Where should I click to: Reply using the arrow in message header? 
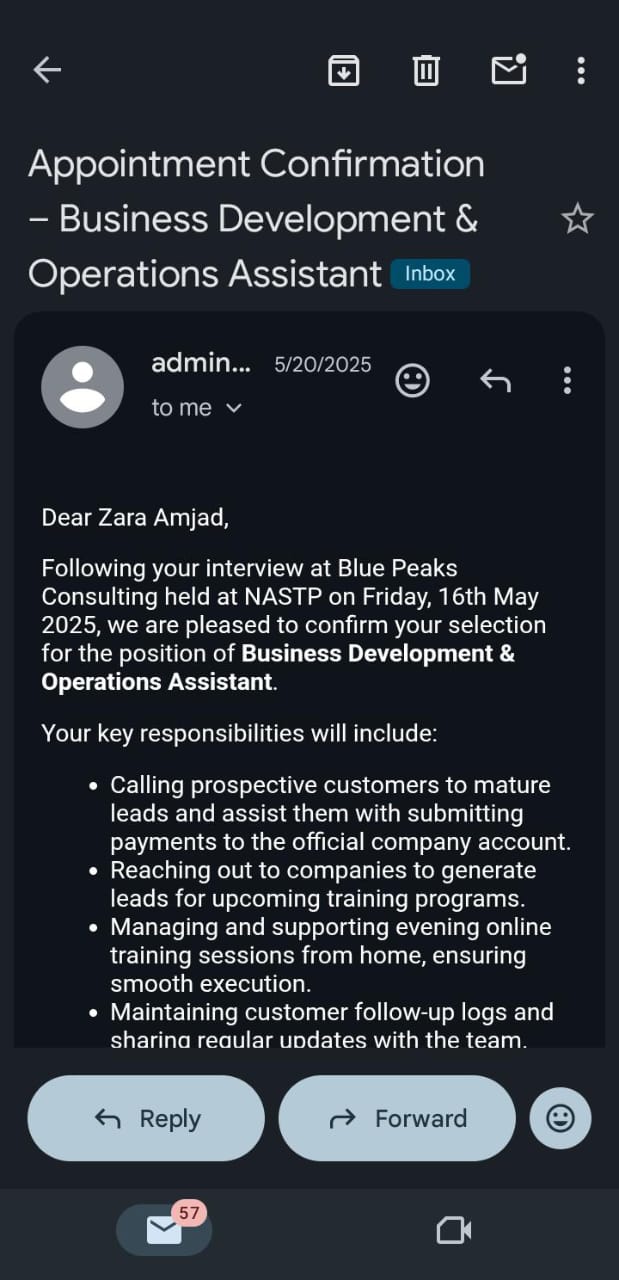coord(495,380)
